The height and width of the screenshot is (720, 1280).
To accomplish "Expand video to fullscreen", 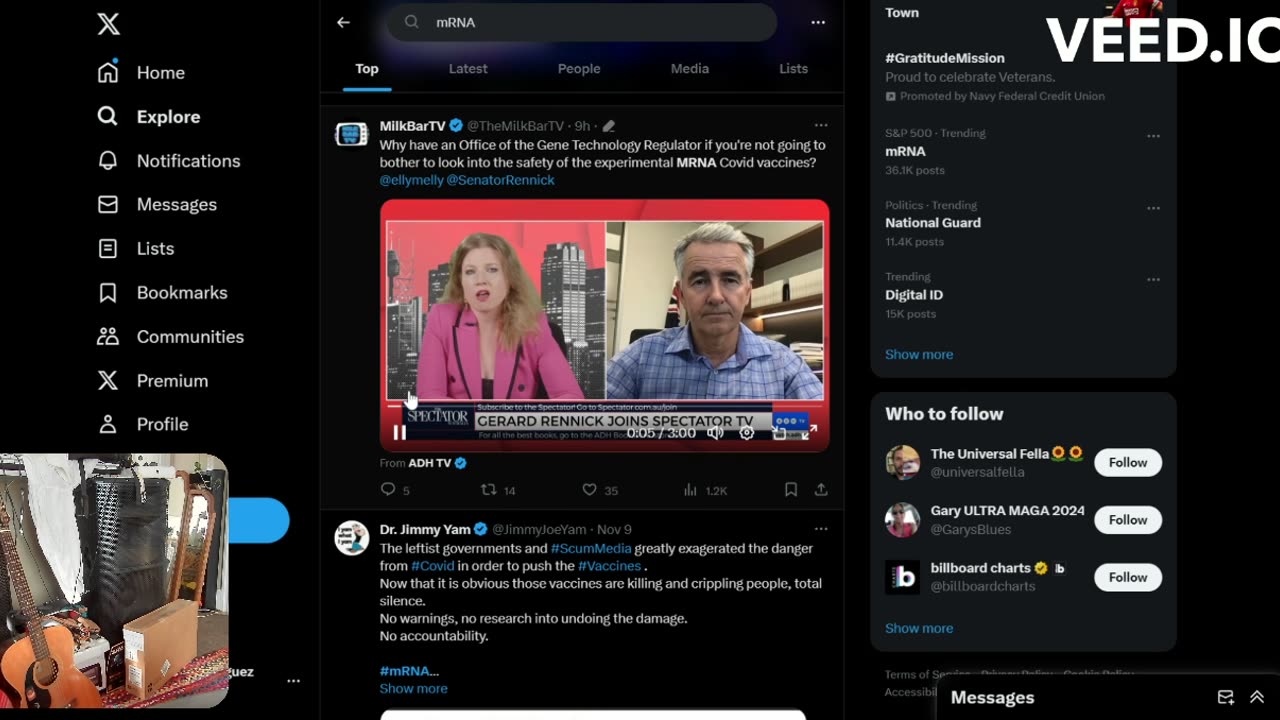I will 810,432.
